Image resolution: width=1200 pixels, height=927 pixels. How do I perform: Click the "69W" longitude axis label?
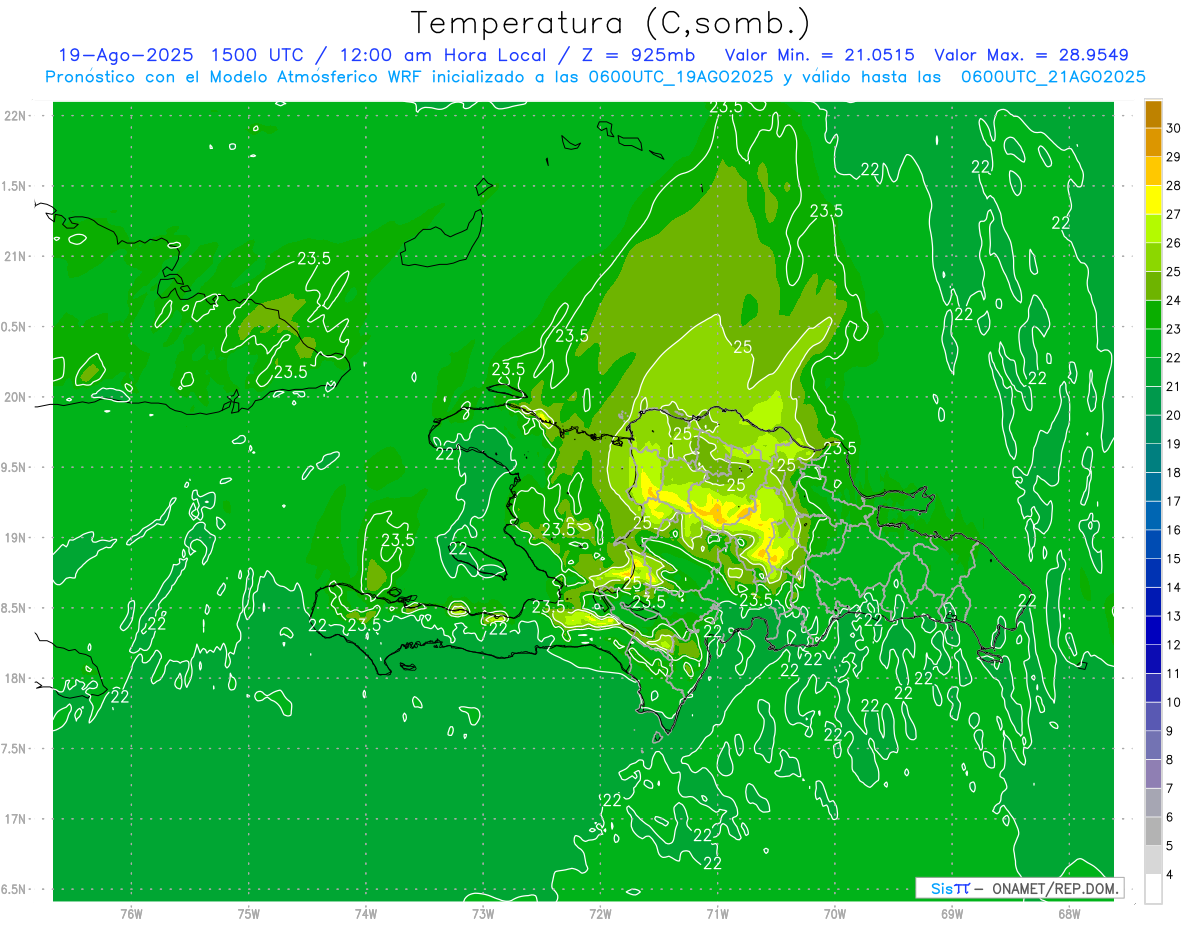point(952,913)
